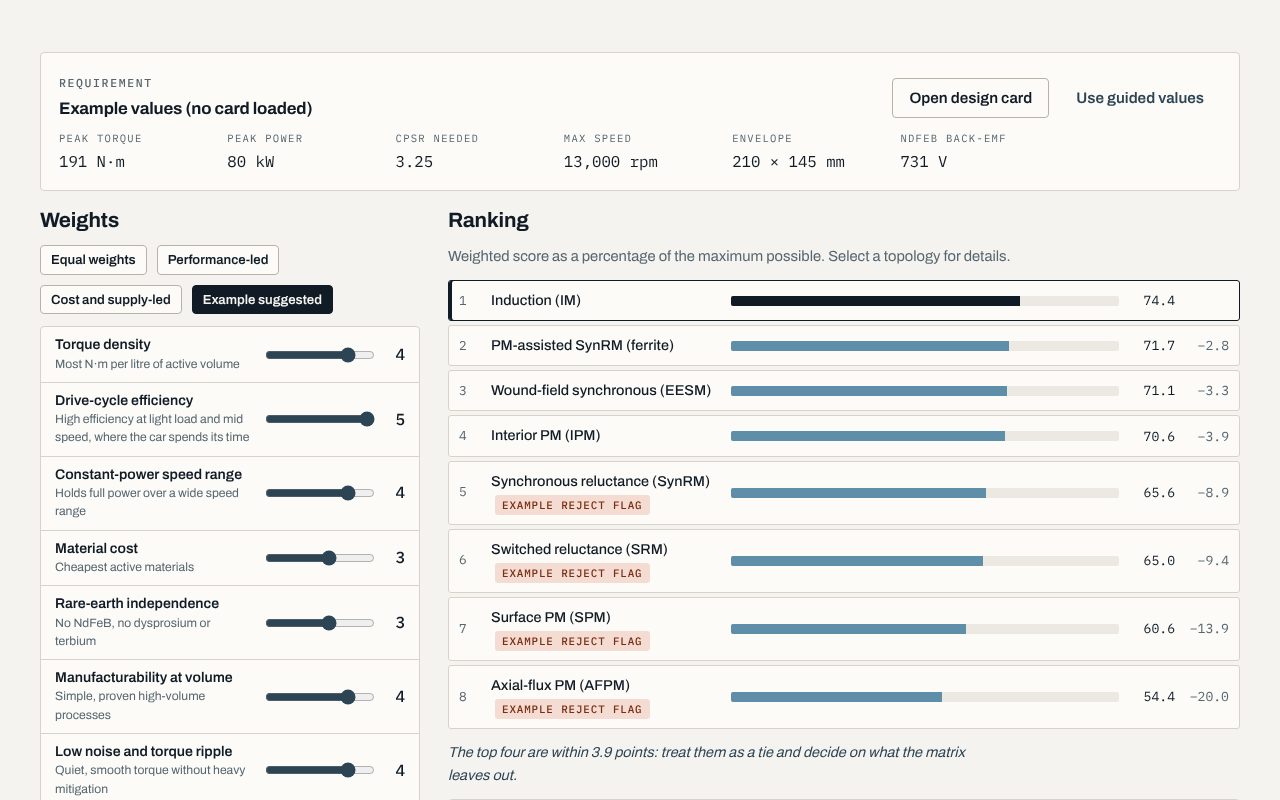
Task: Change the Constant-power speed range slider
Action: pos(320,493)
